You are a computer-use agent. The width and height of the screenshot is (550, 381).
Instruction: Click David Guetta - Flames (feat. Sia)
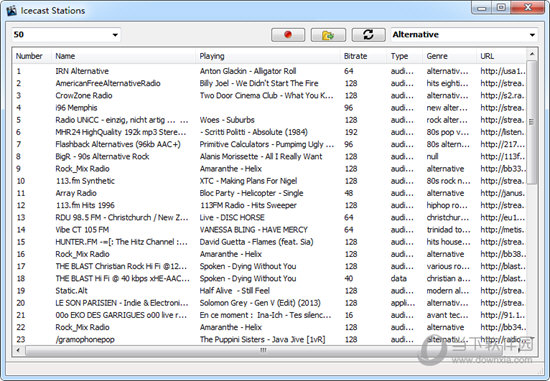256,242
